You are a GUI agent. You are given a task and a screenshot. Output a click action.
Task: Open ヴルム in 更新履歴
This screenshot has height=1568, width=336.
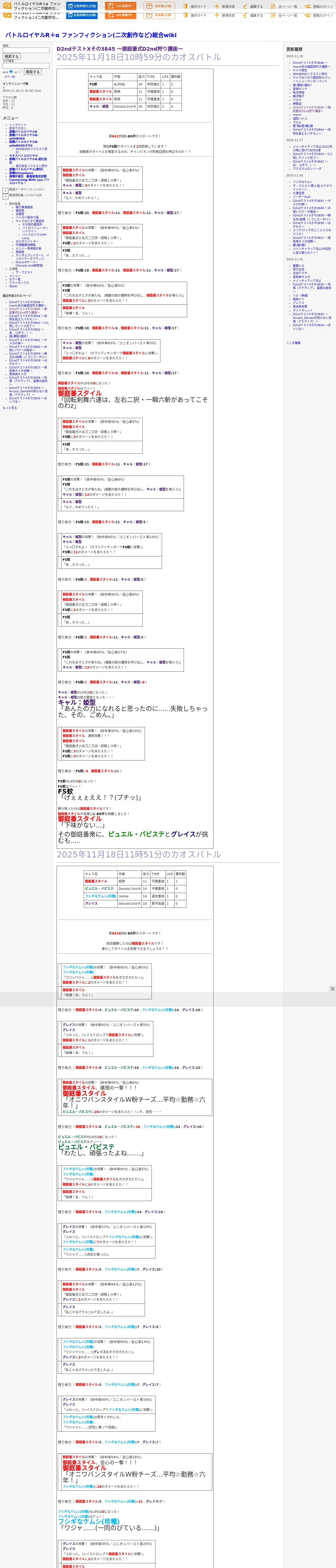pos(297,122)
